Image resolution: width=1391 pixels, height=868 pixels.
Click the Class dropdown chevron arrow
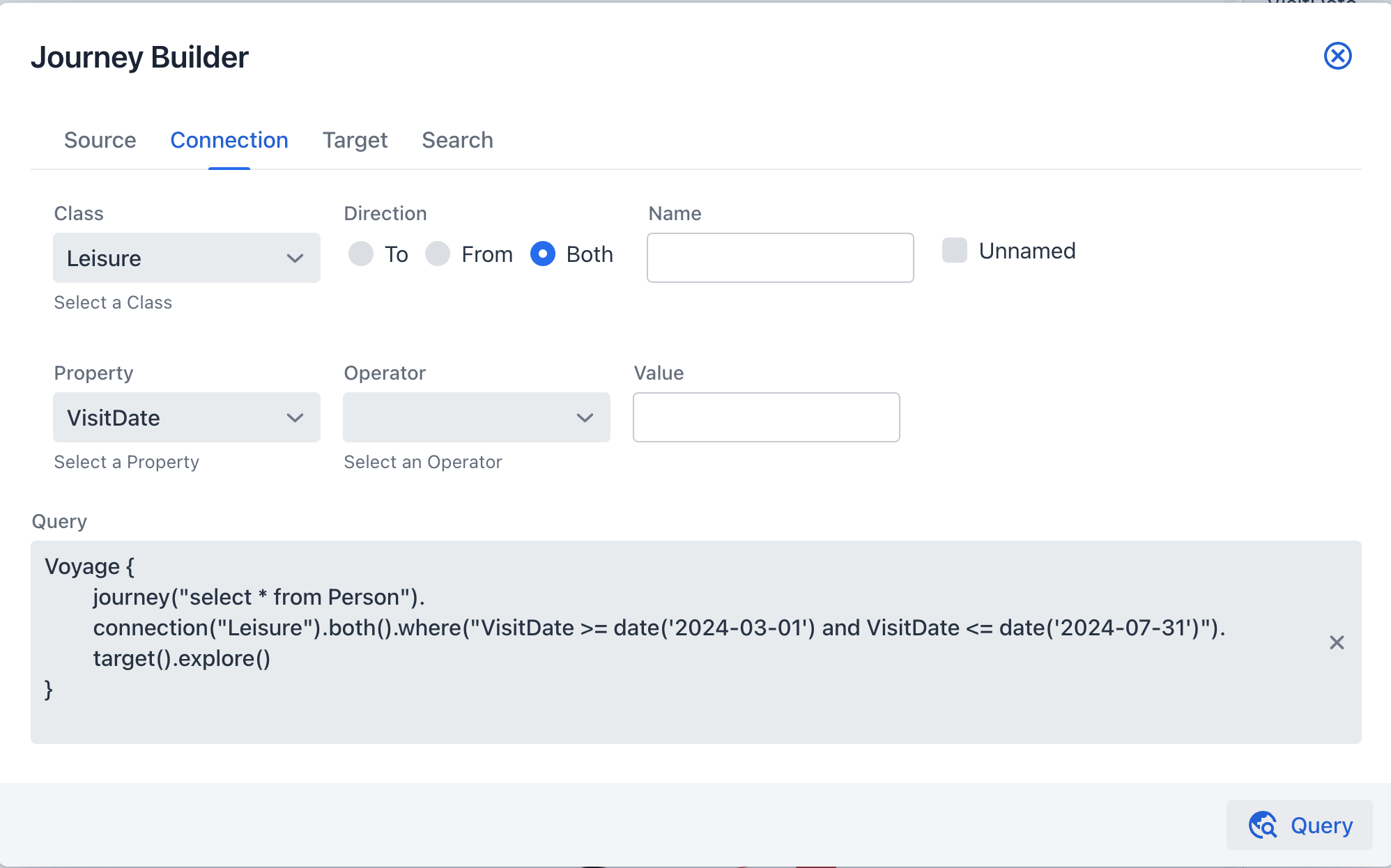[x=295, y=258]
